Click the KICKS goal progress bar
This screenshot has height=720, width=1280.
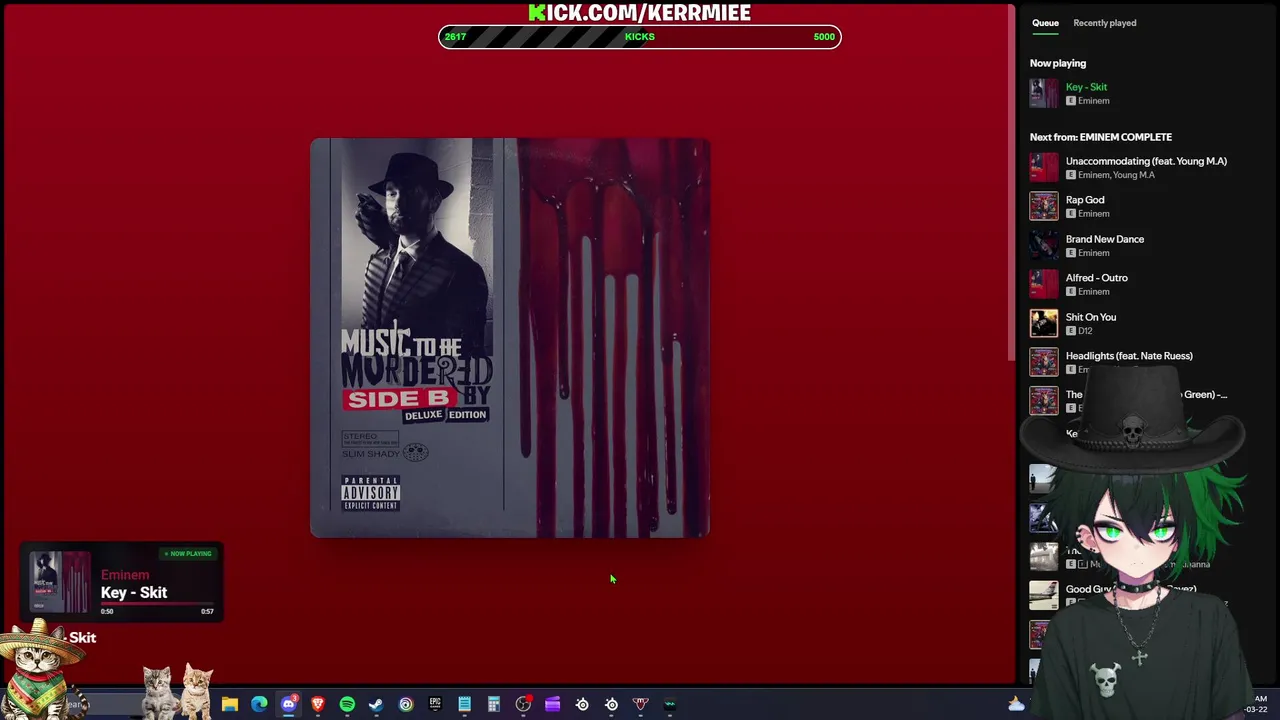[640, 37]
